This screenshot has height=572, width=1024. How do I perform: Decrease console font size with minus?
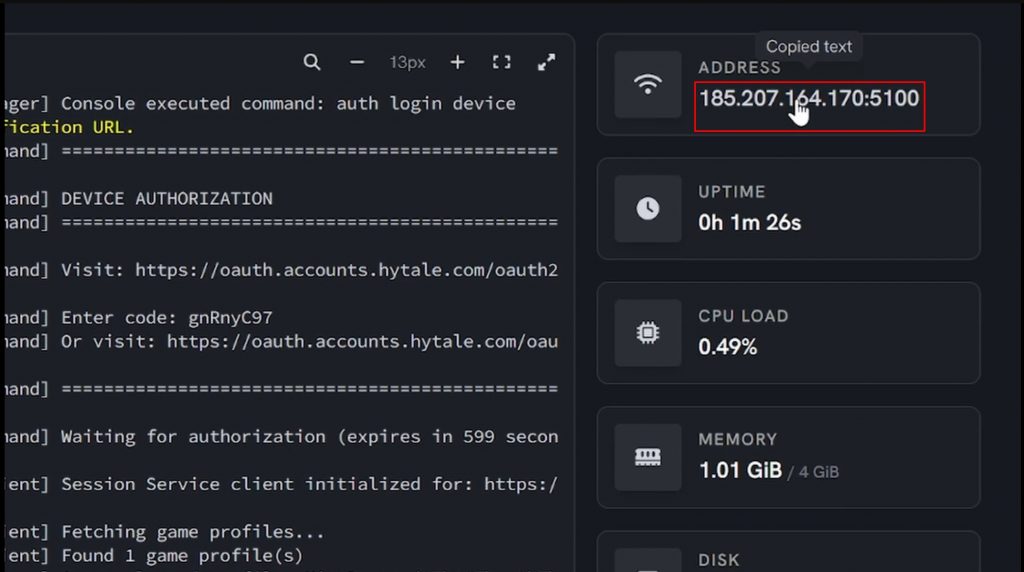pos(357,62)
